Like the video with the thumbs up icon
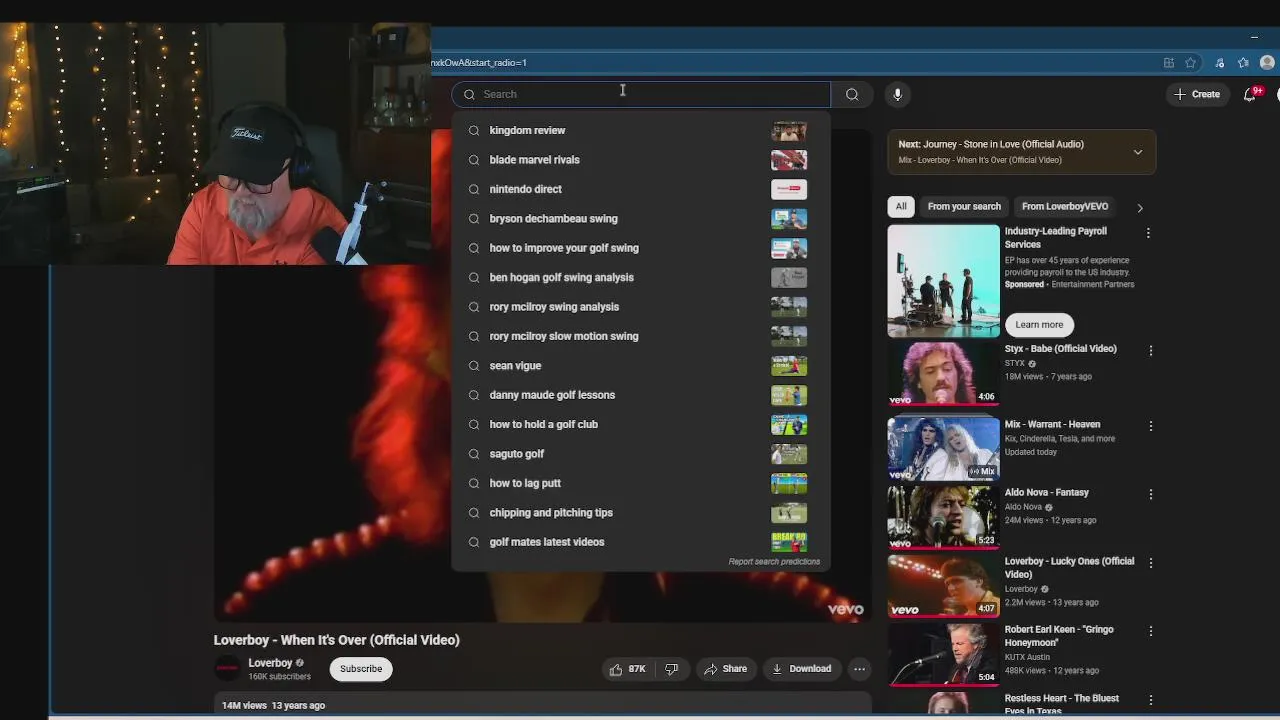 click(627, 669)
